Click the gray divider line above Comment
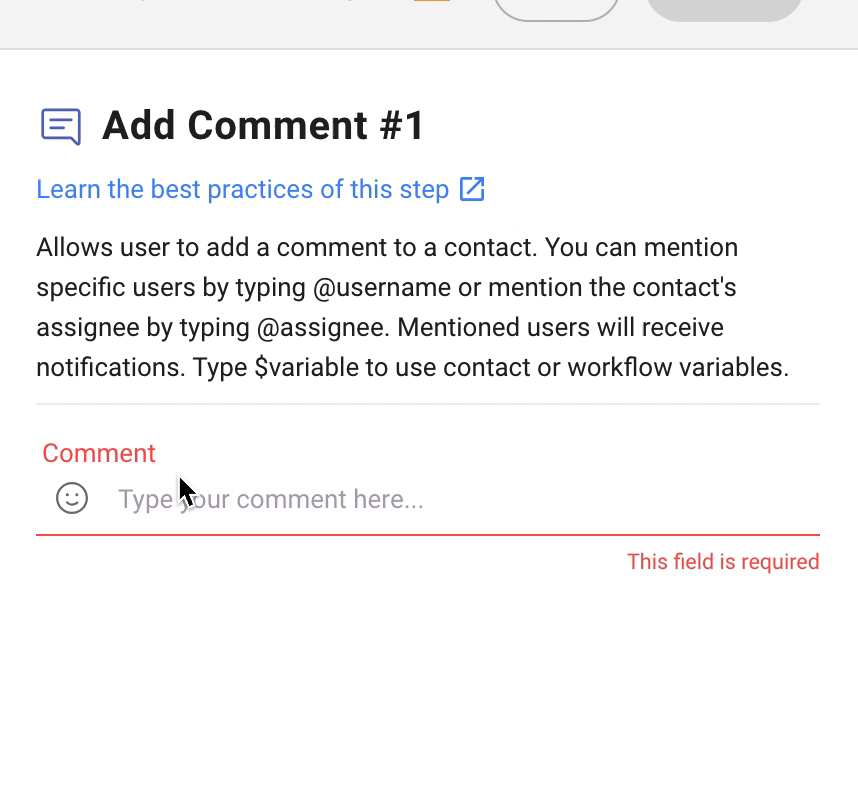Screen dimensions: 858x808 pyautogui.click(x=428, y=404)
